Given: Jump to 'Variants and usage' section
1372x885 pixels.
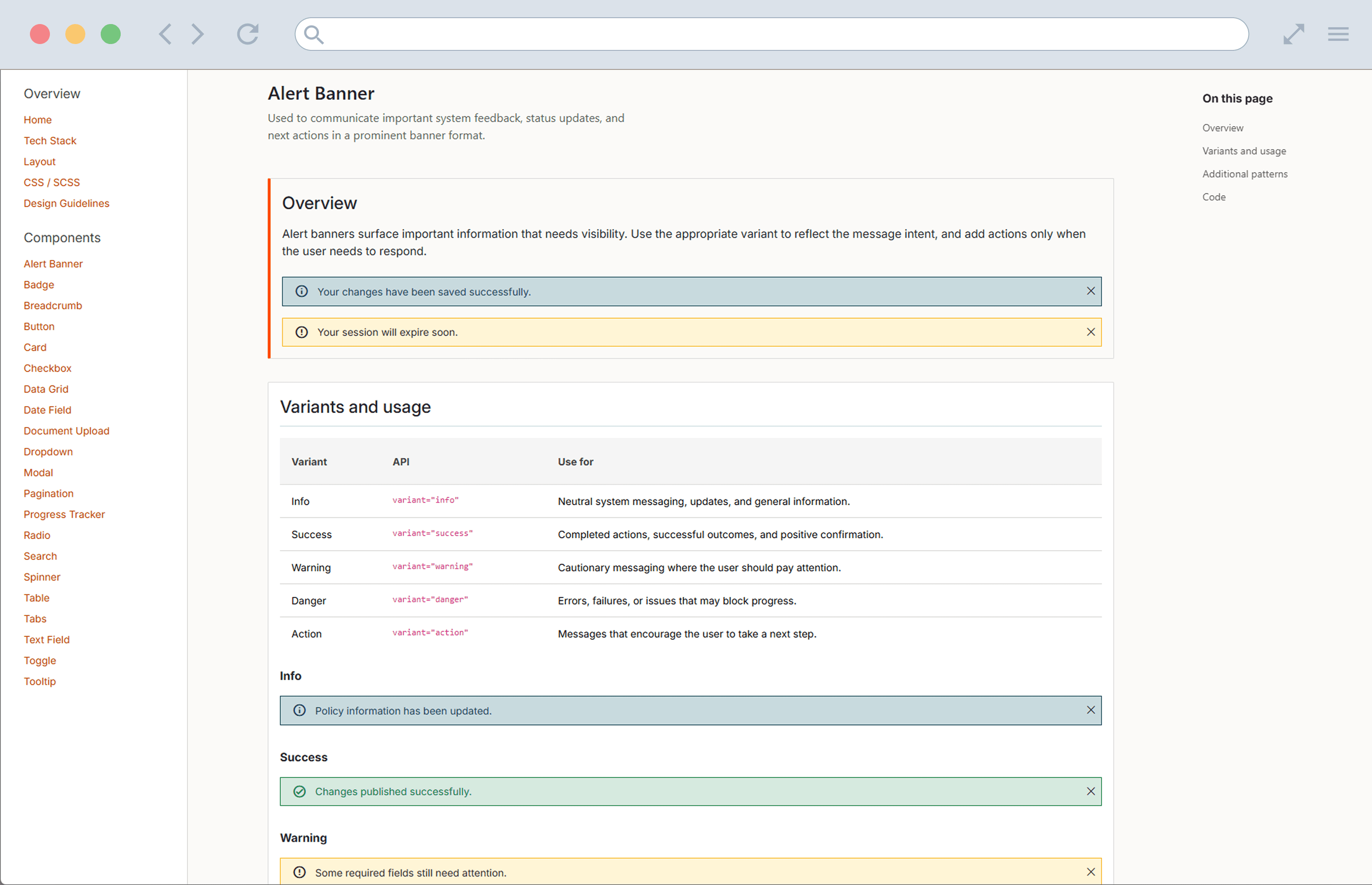Looking at the screenshot, I should tap(1245, 151).
